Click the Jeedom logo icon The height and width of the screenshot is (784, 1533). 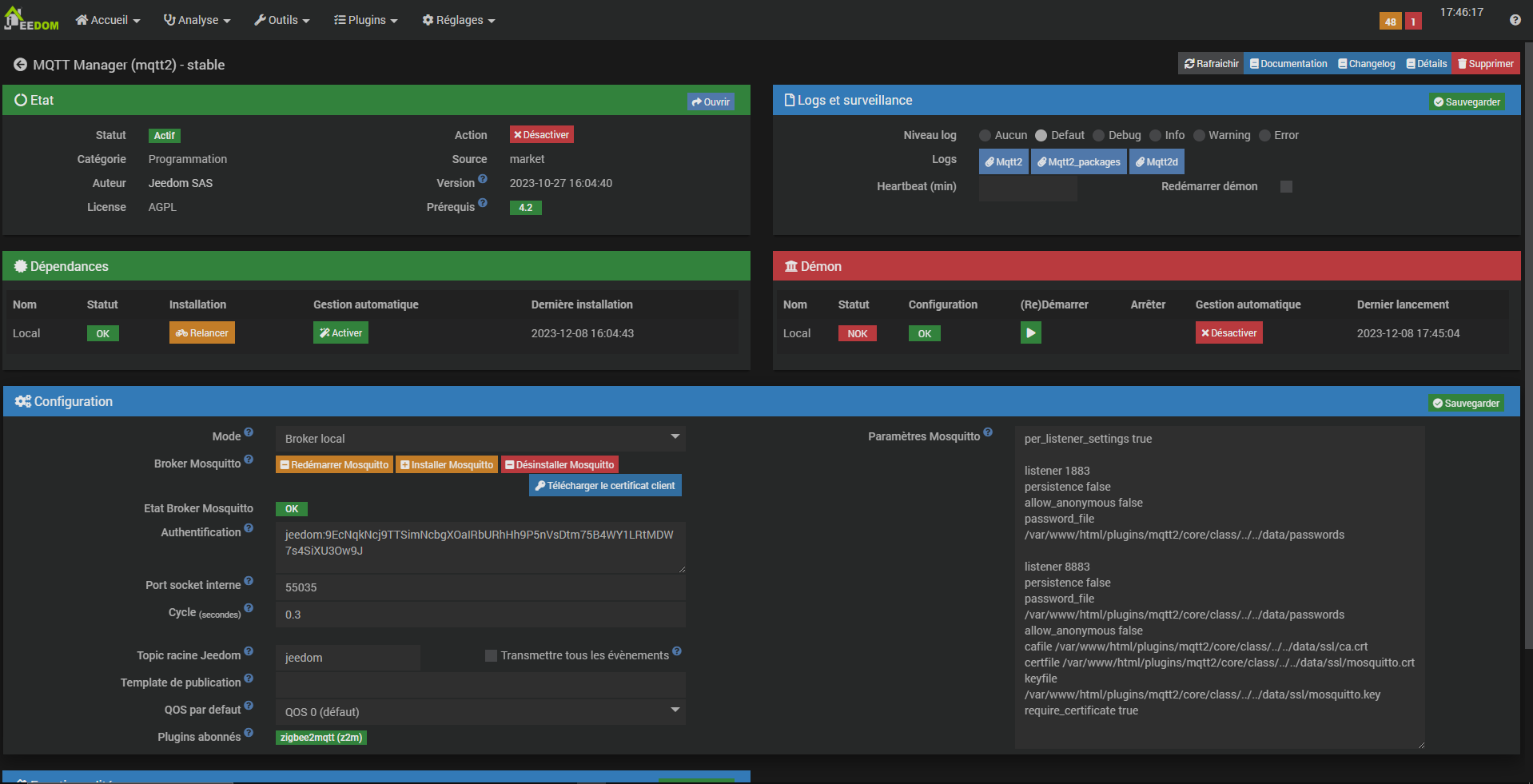pyautogui.click(x=31, y=19)
